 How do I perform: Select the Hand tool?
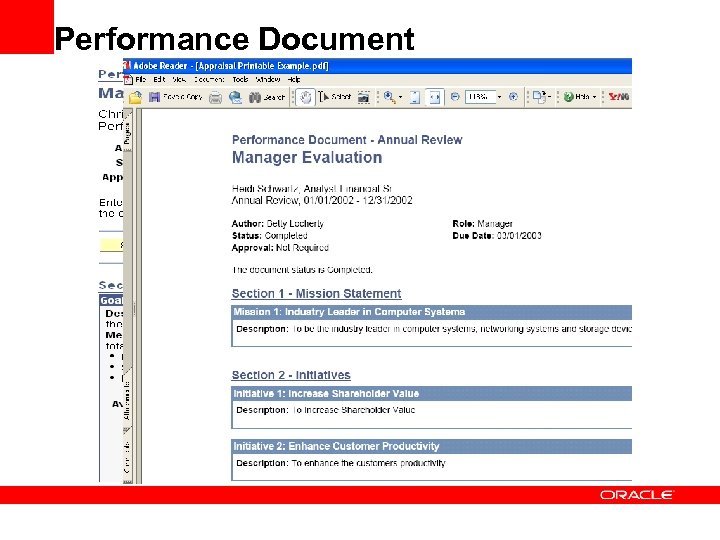pyautogui.click(x=305, y=97)
